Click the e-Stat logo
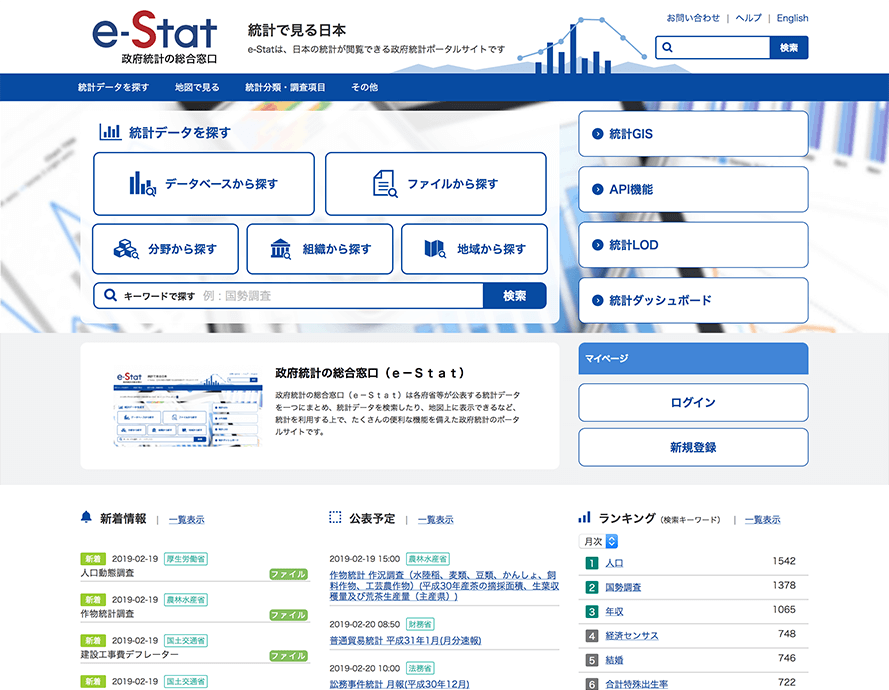889x690 pixels. pos(154,37)
